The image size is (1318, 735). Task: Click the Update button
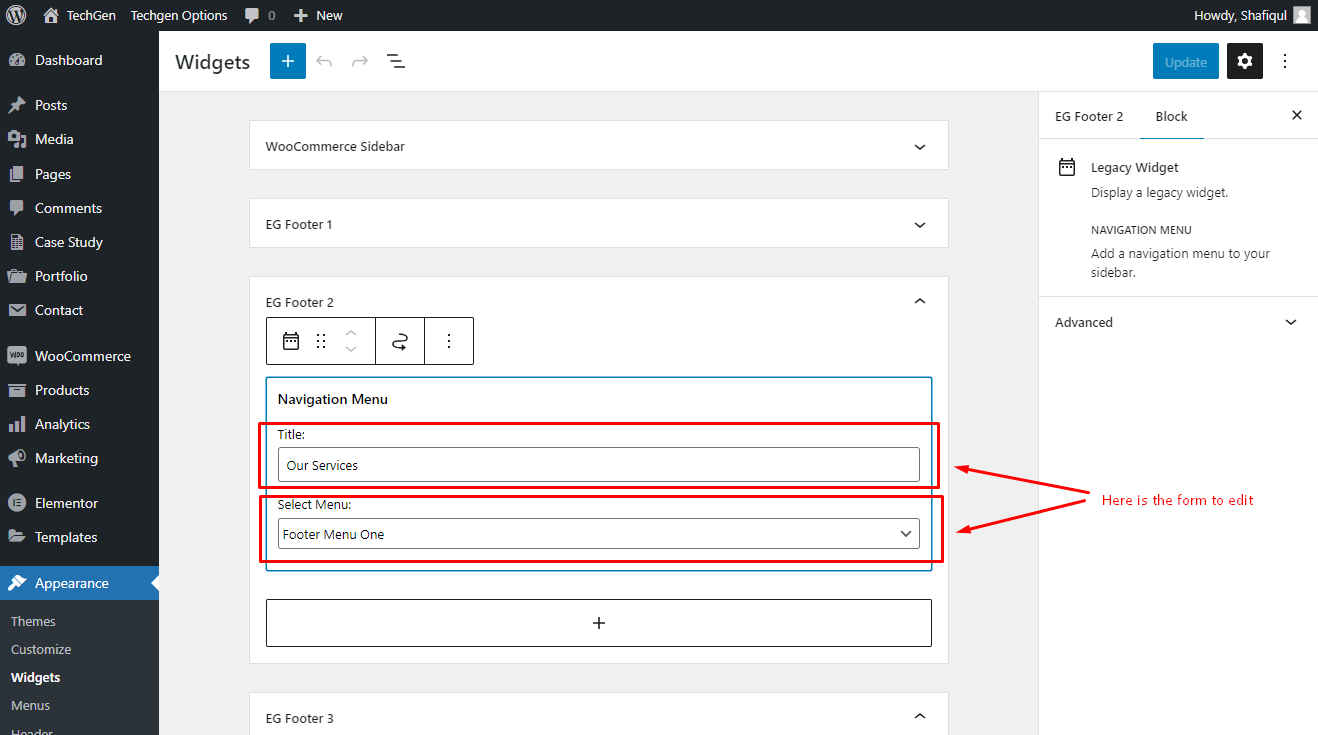point(1186,61)
